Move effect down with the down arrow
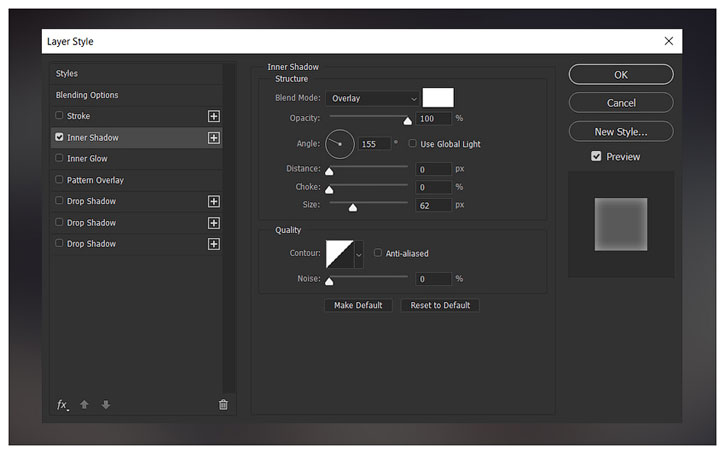 (106, 405)
